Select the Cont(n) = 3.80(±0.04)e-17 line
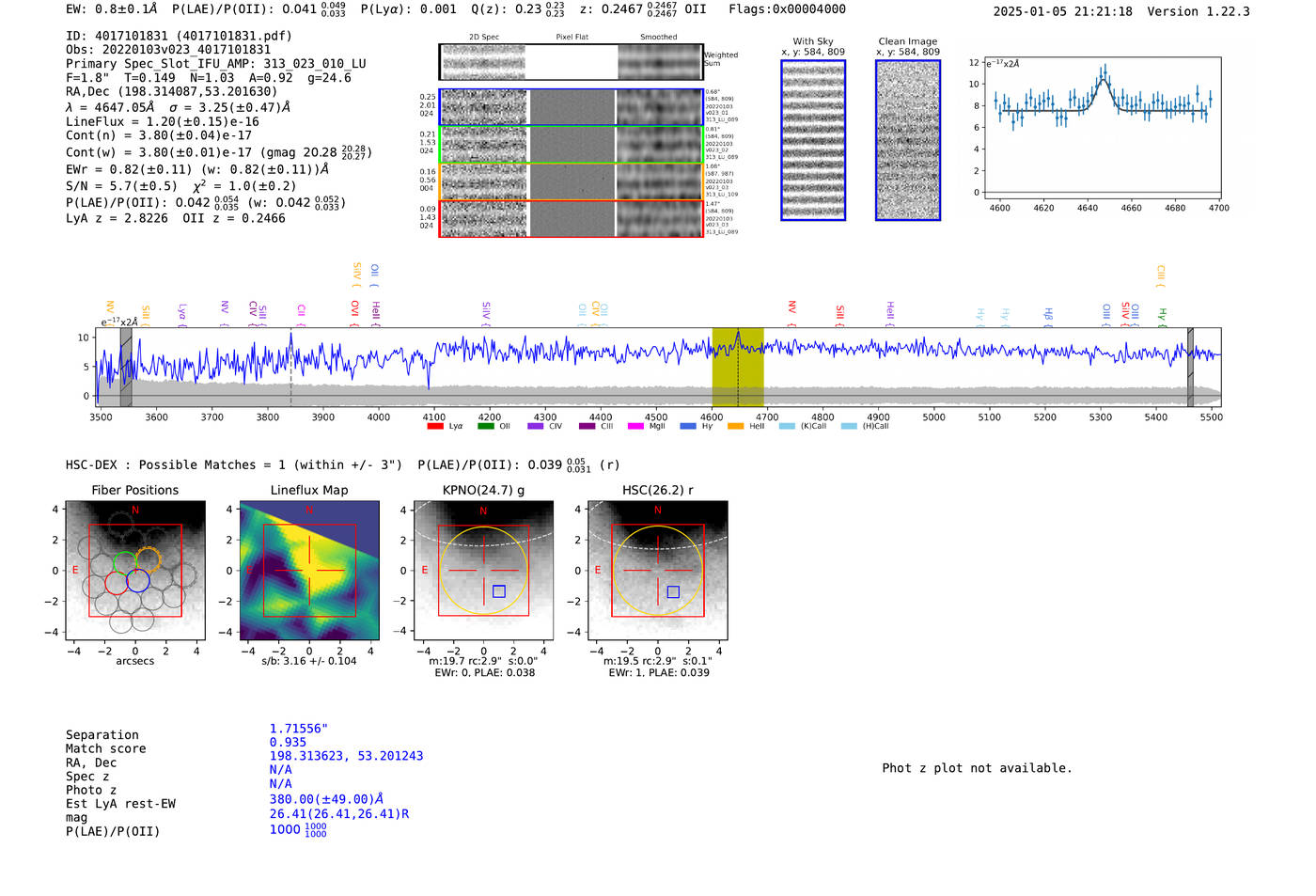Image resolution: width=1316 pixels, height=896 pixels. click(159, 135)
